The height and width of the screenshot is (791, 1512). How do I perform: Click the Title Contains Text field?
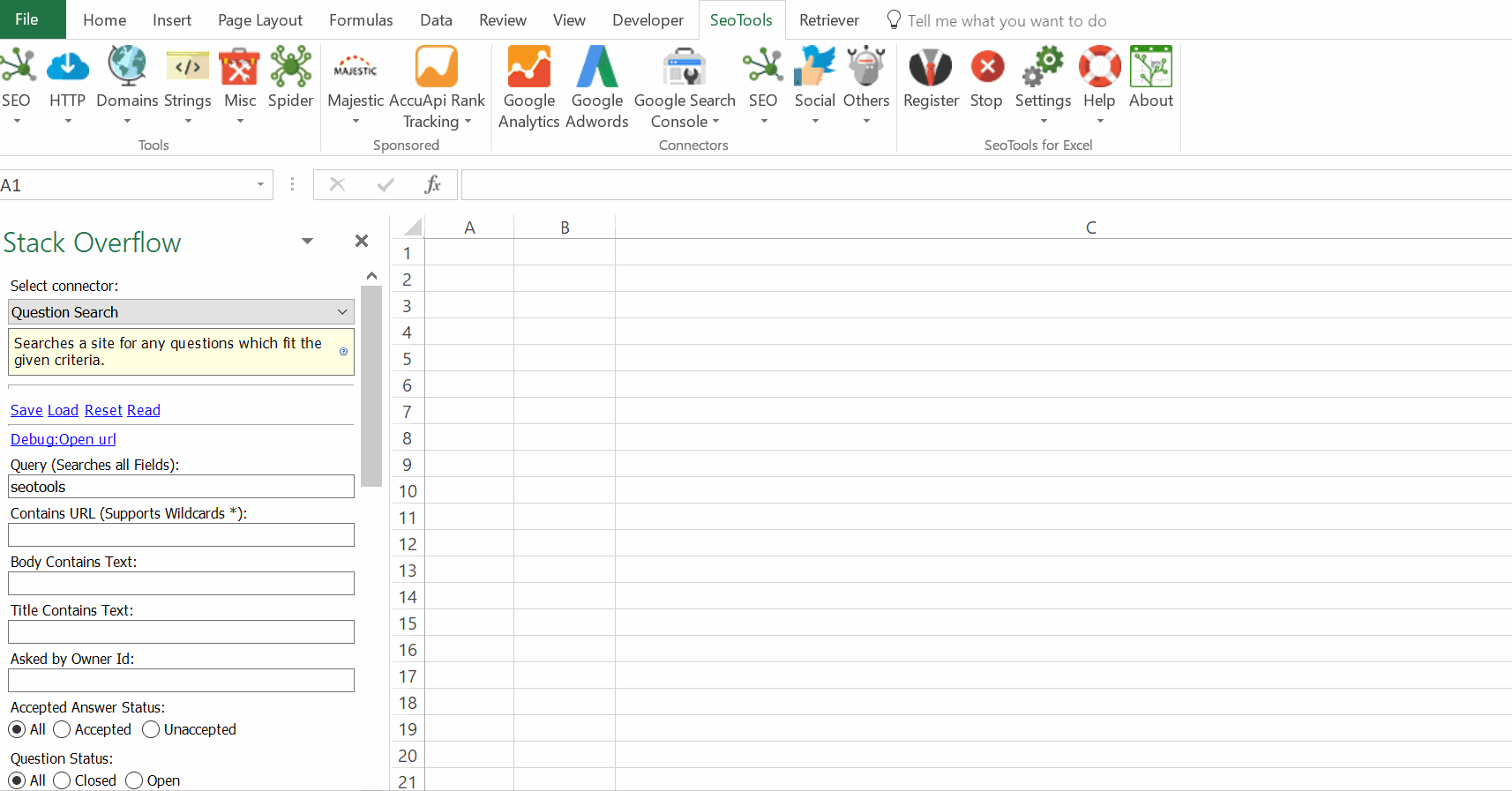[x=181, y=632]
